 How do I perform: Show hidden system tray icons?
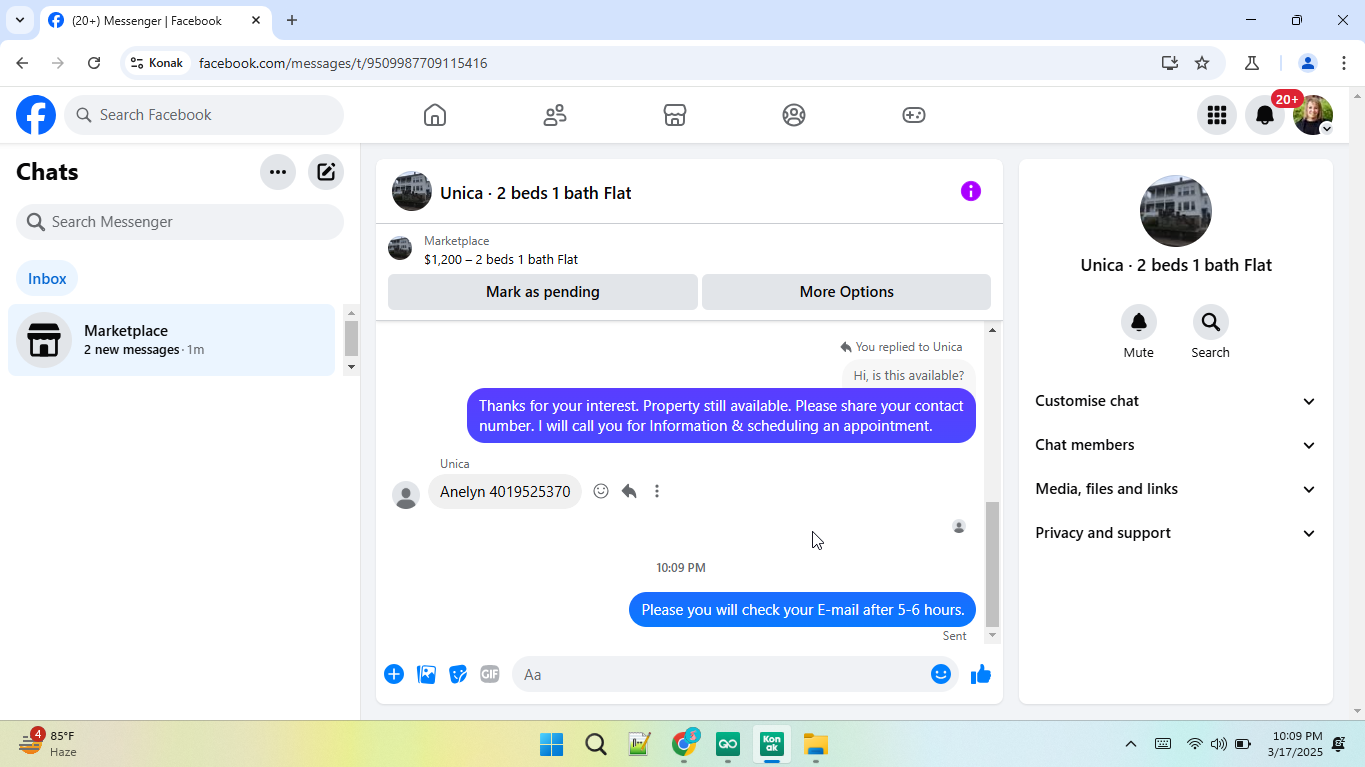click(x=1131, y=744)
